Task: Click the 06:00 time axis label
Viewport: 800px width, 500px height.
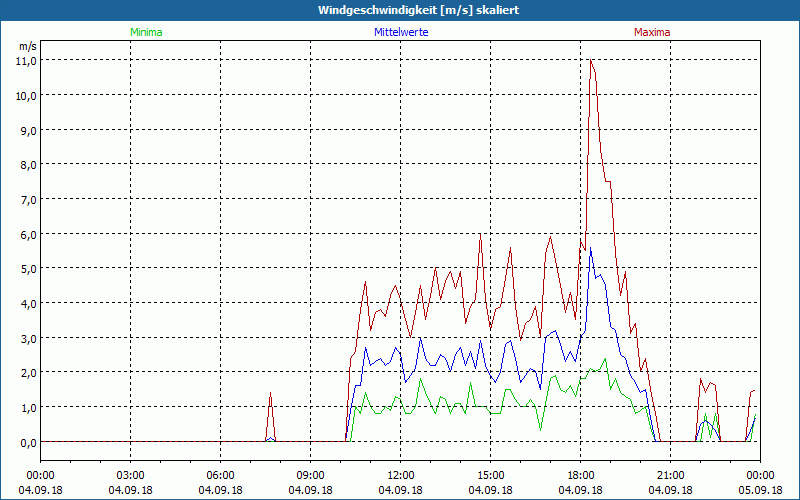Action: click(220, 475)
